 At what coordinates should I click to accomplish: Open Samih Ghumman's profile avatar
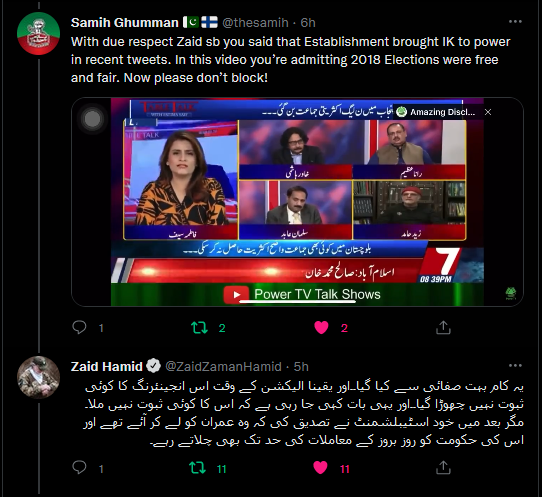(38, 34)
